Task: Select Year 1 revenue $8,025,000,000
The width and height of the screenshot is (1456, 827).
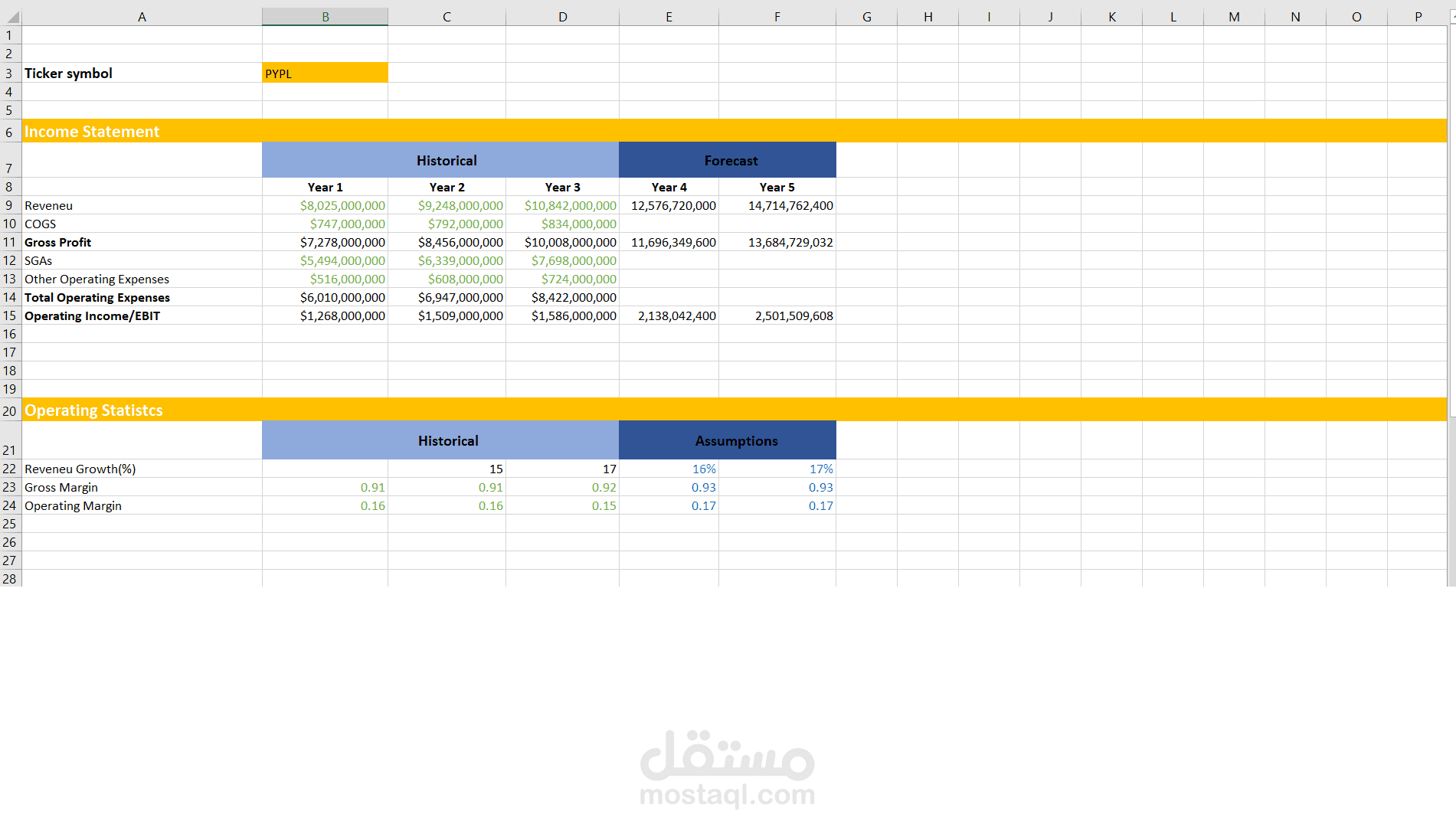Action: (325, 205)
